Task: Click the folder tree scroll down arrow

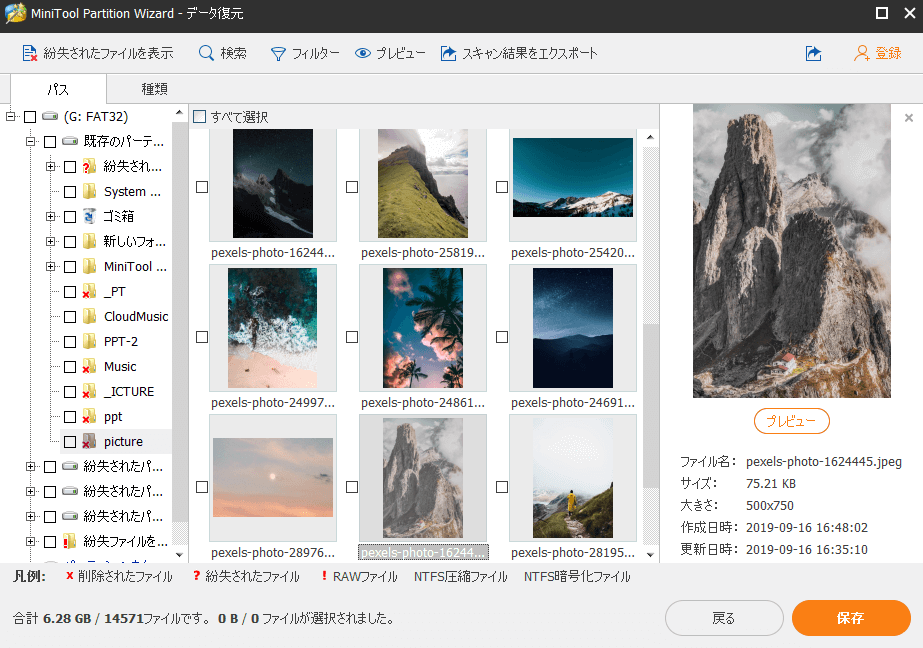Action: (x=180, y=554)
